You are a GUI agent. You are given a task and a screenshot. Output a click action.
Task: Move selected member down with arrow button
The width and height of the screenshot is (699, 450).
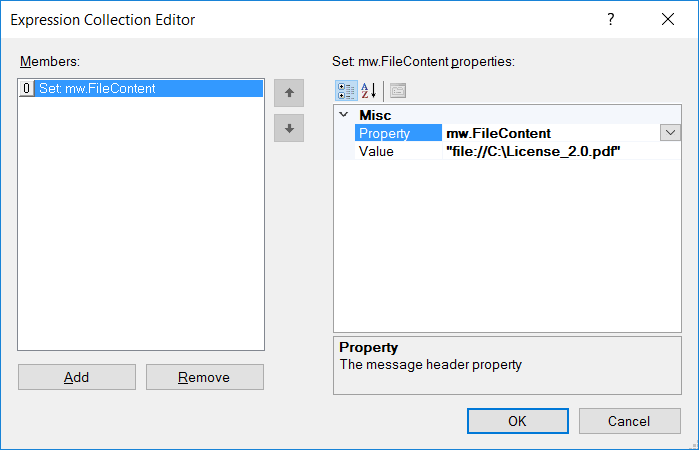pyautogui.click(x=289, y=128)
